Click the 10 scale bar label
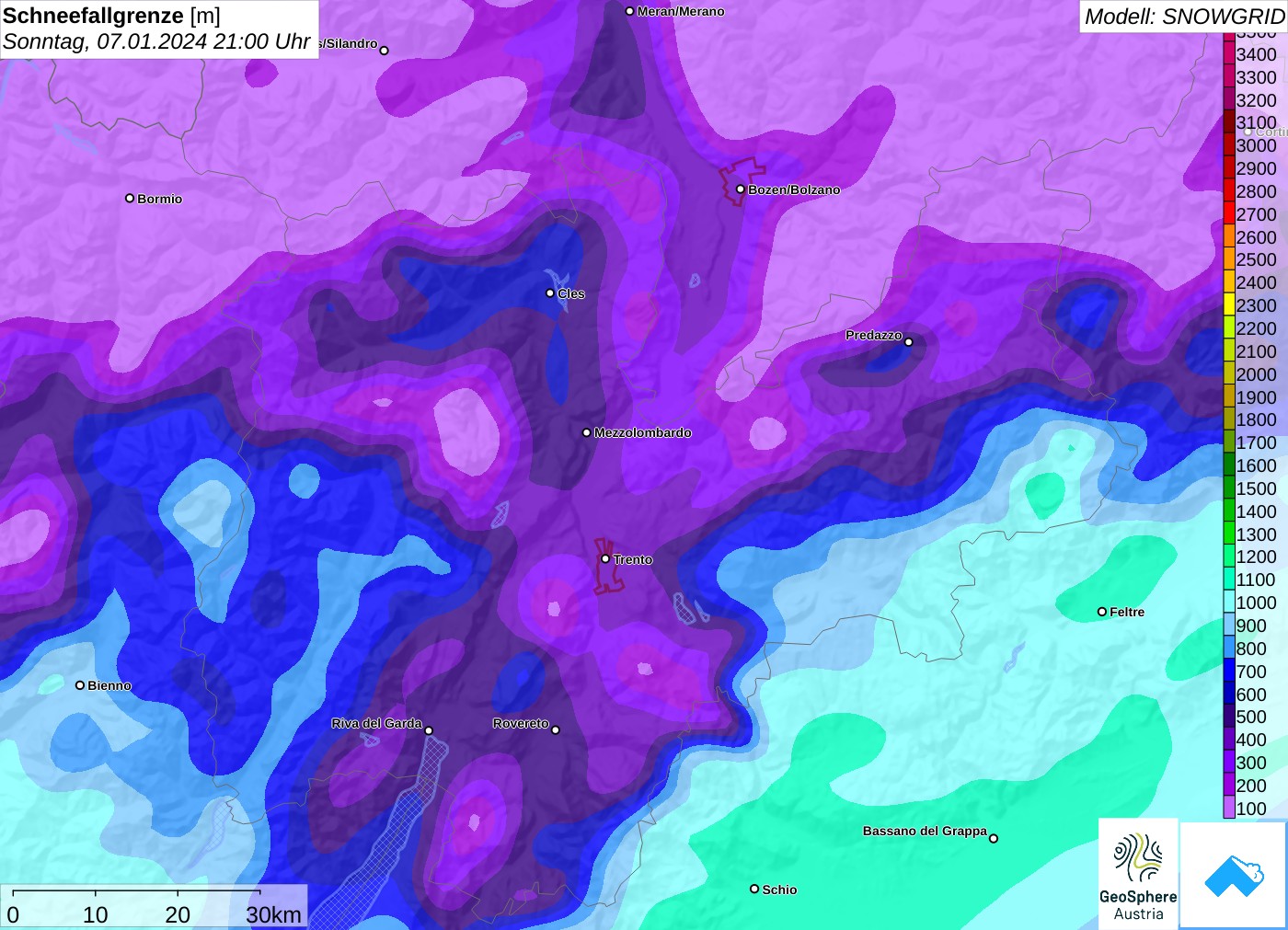This screenshot has height=930, width=1288. point(96,914)
